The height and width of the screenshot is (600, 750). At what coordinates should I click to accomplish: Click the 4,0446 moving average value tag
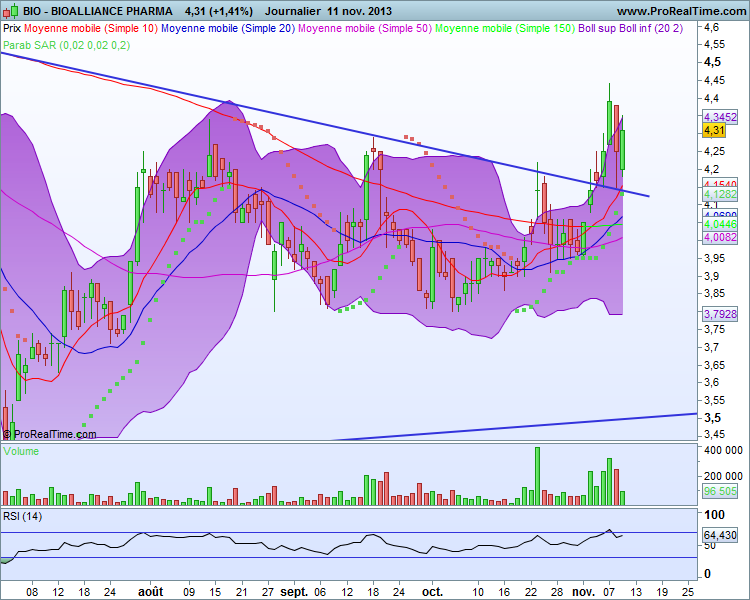tap(720, 224)
